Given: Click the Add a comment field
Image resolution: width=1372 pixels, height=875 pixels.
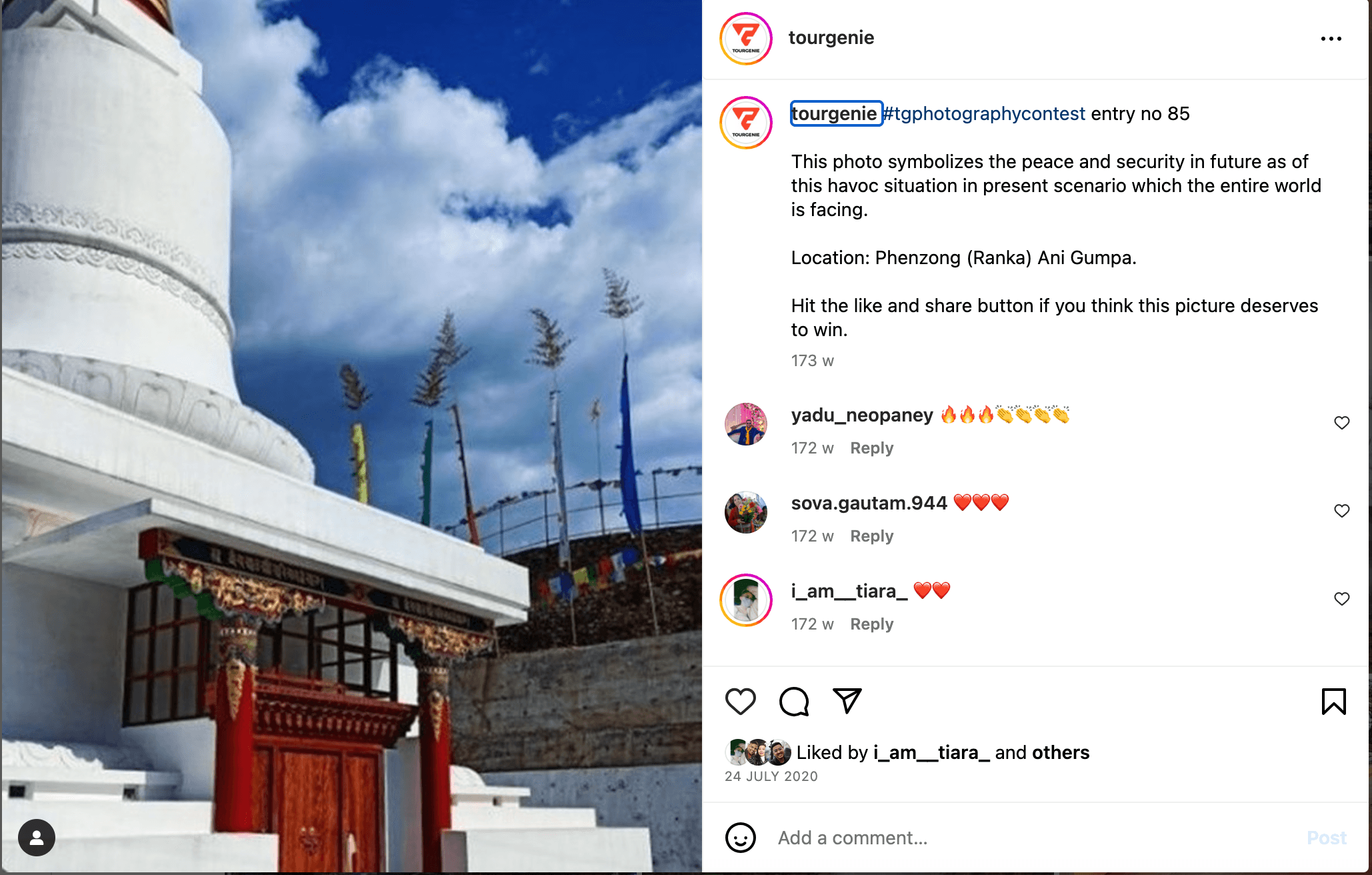Looking at the screenshot, I should [1033, 838].
